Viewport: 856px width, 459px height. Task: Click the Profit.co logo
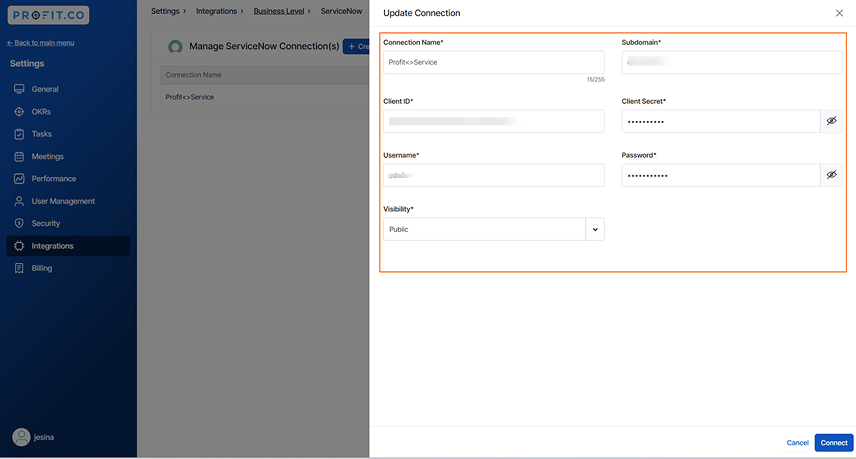(48, 15)
